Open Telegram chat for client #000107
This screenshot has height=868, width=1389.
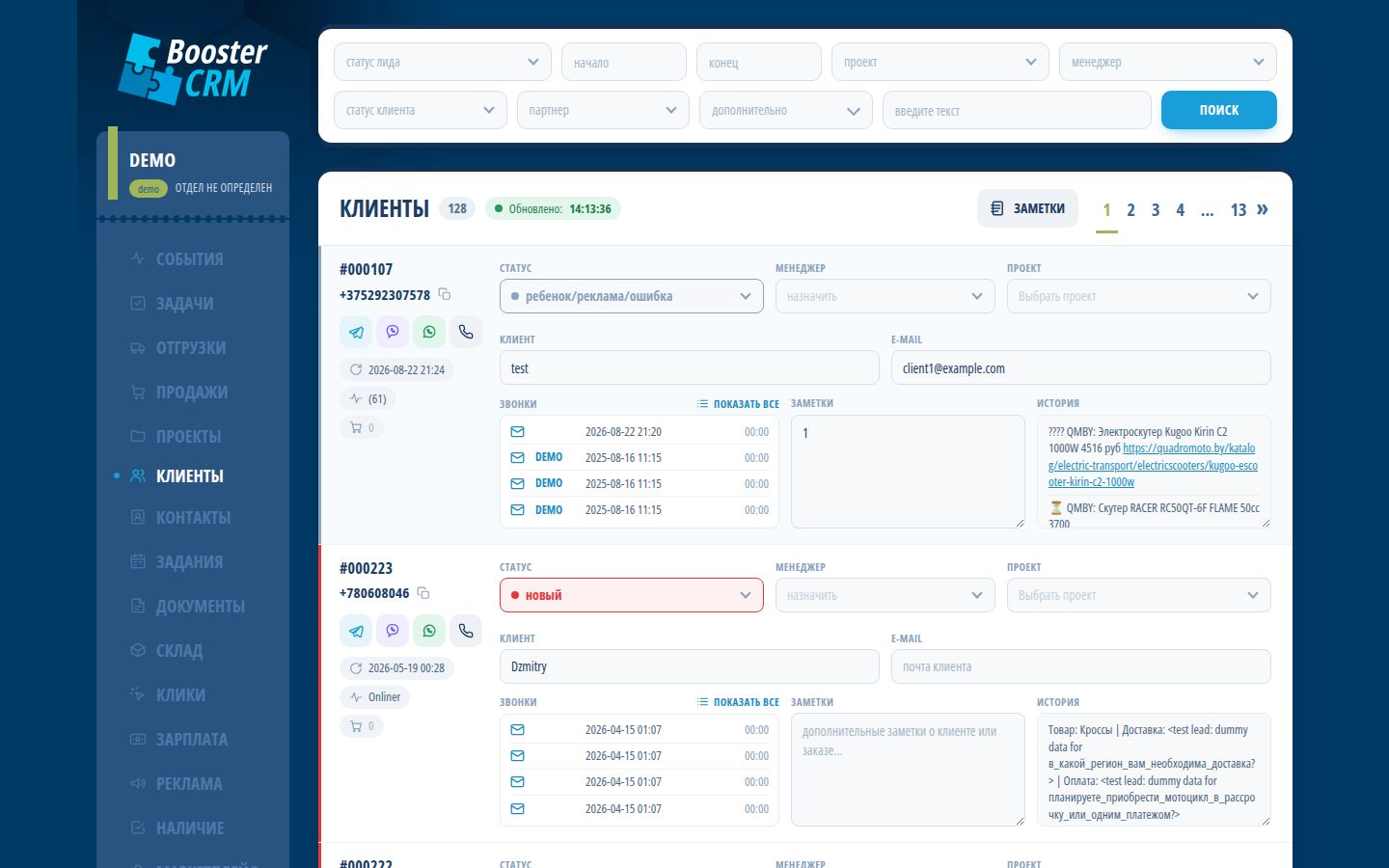point(356,332)
